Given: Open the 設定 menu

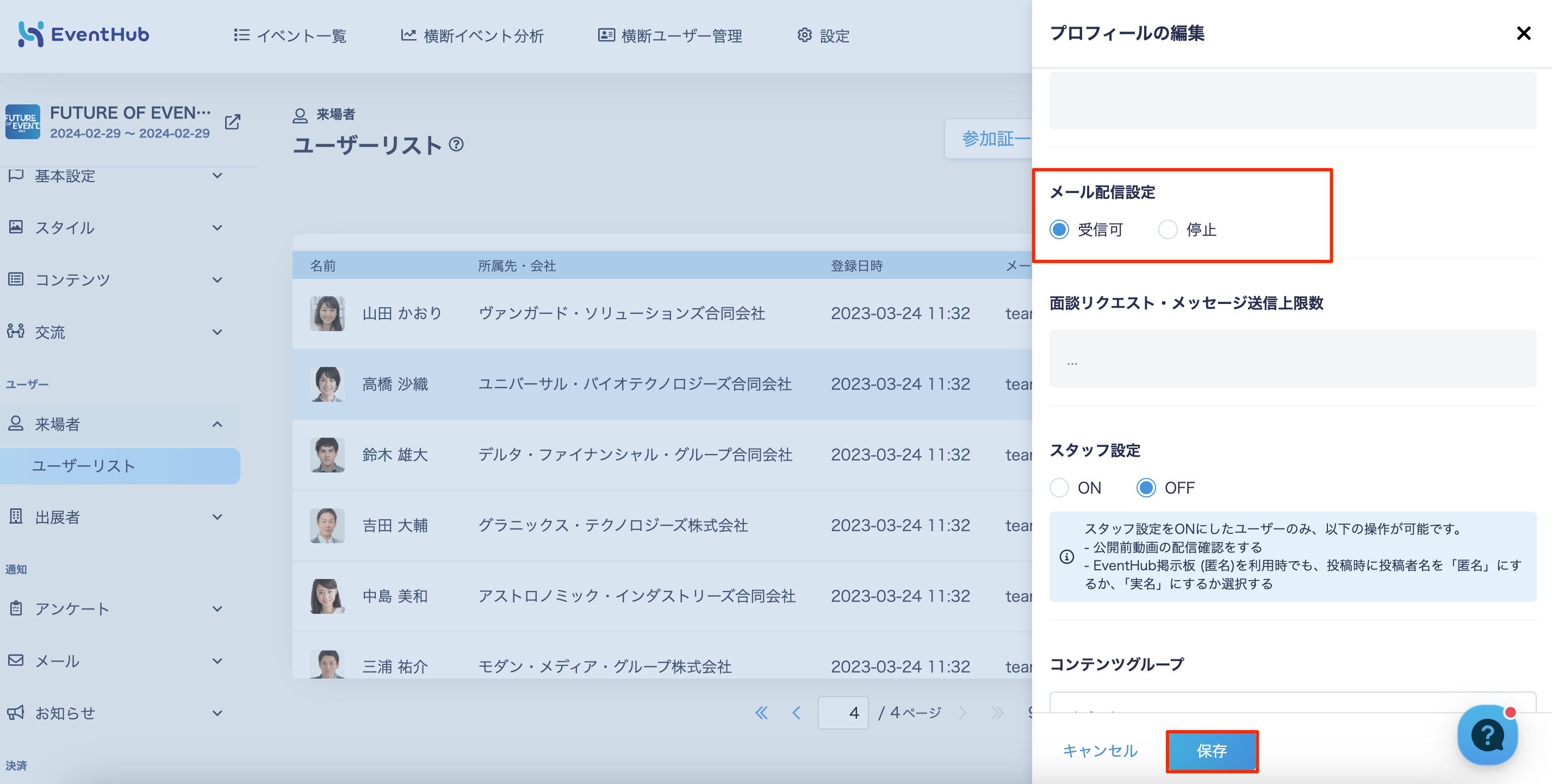Looking at the screenshot, I should [823, 35].
